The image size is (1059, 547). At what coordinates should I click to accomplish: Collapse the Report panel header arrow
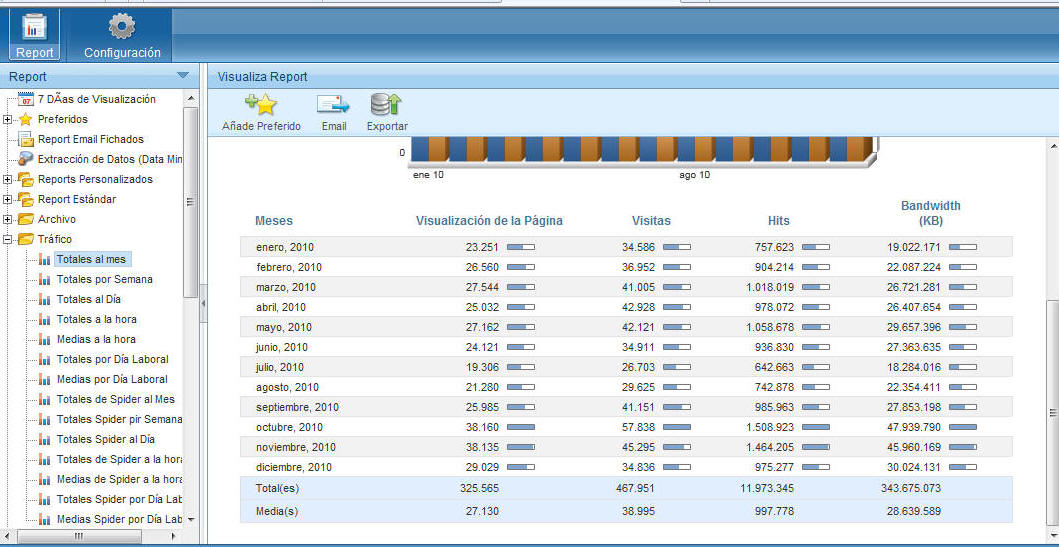tap(182, 75)
